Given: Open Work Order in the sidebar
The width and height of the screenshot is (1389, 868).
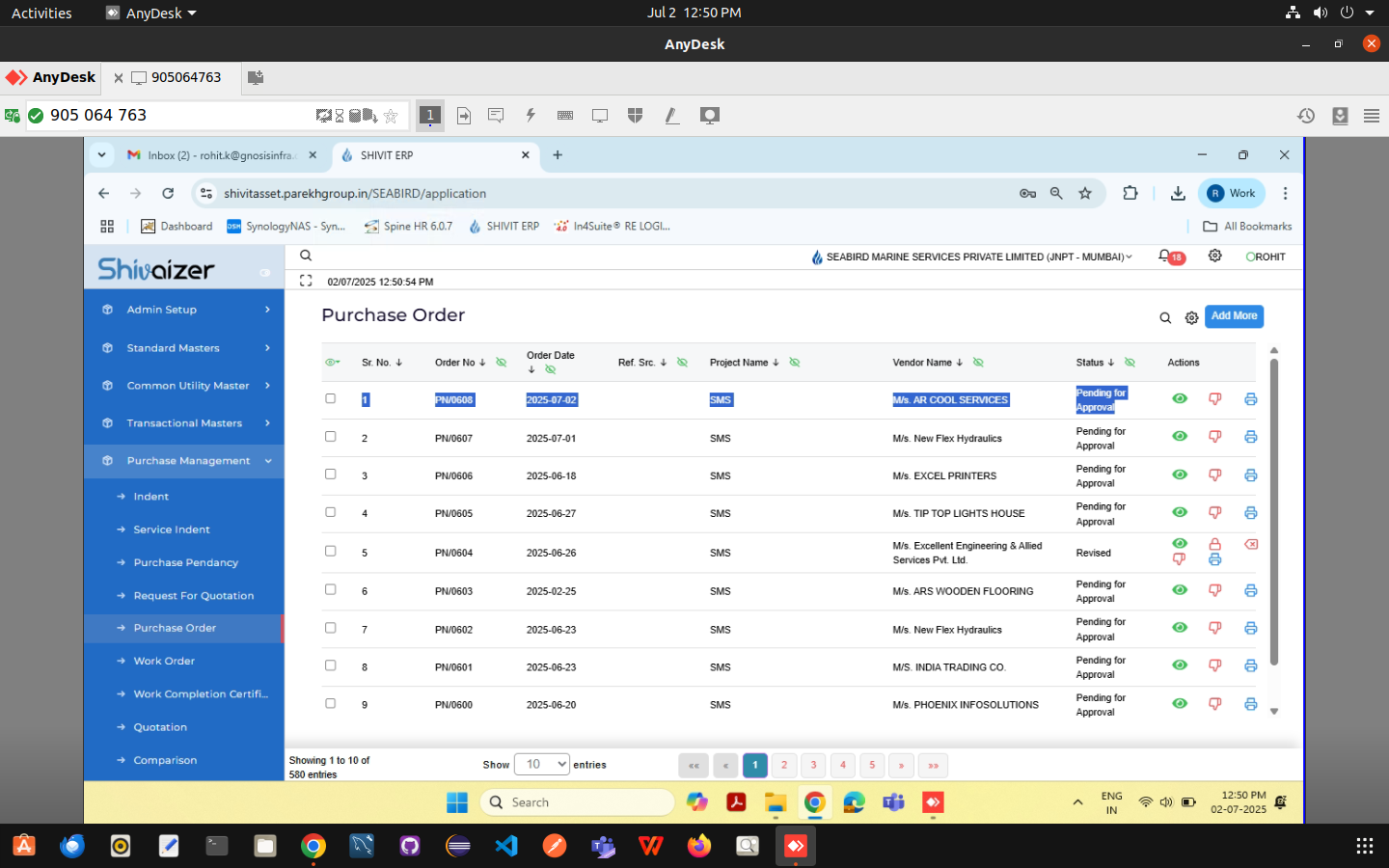Looking at the screenshot, I should [164, 661].
